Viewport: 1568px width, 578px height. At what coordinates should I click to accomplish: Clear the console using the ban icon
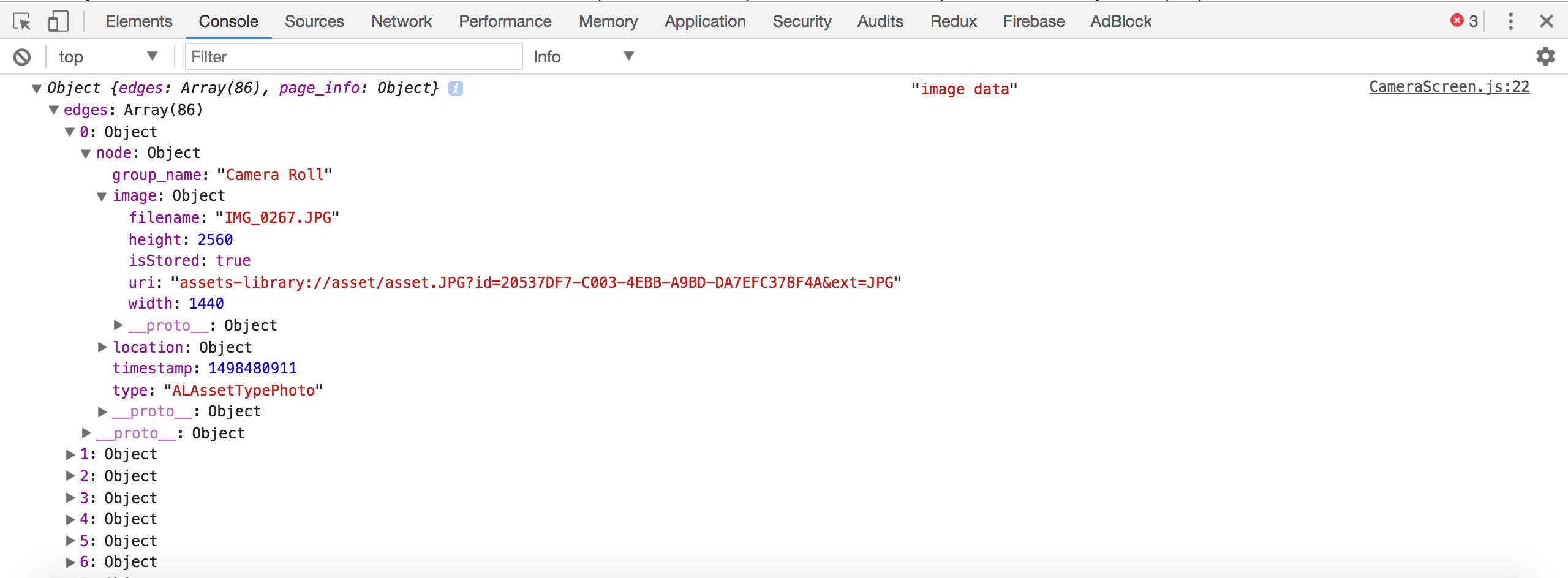click(23, 56)
